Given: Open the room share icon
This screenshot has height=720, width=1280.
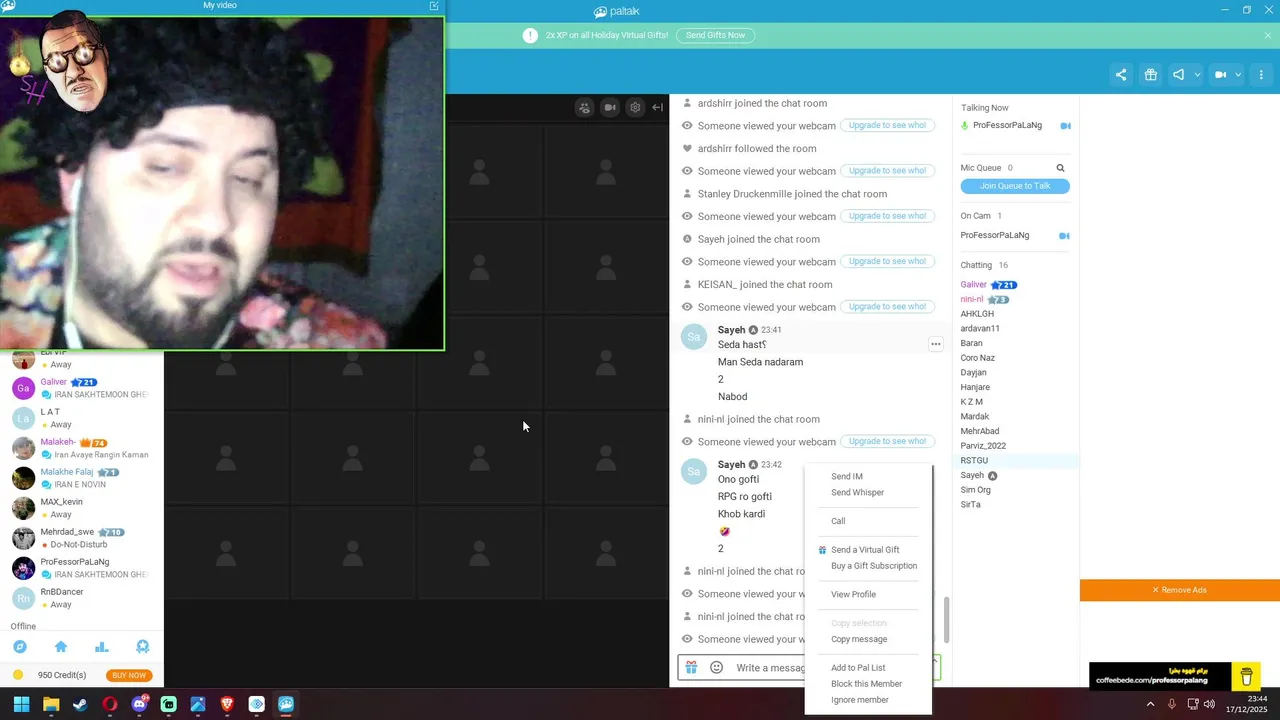Looking at the screenshot, I should pos(1121,75).
